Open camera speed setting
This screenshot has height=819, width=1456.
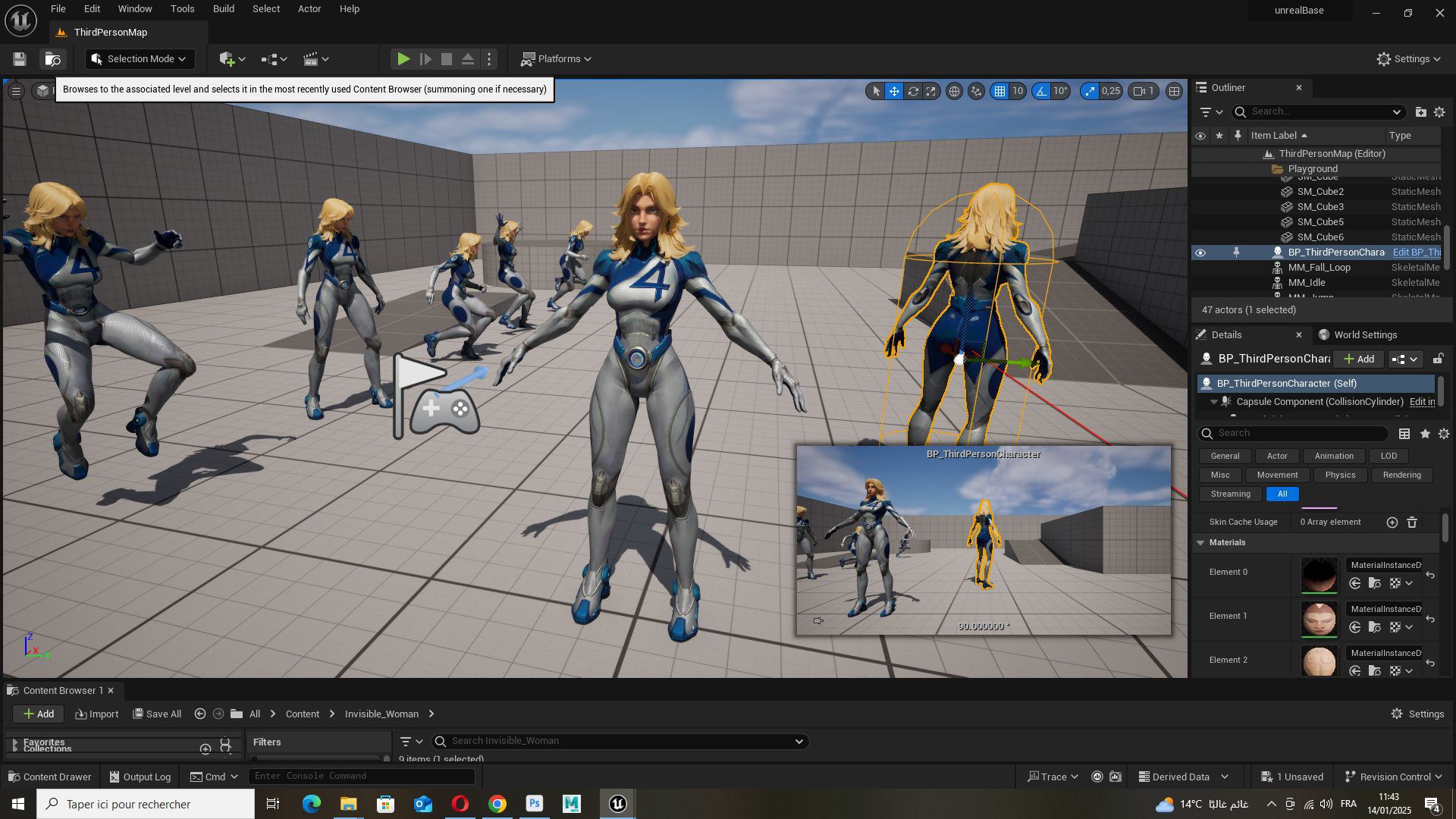tap(1144, 91)
